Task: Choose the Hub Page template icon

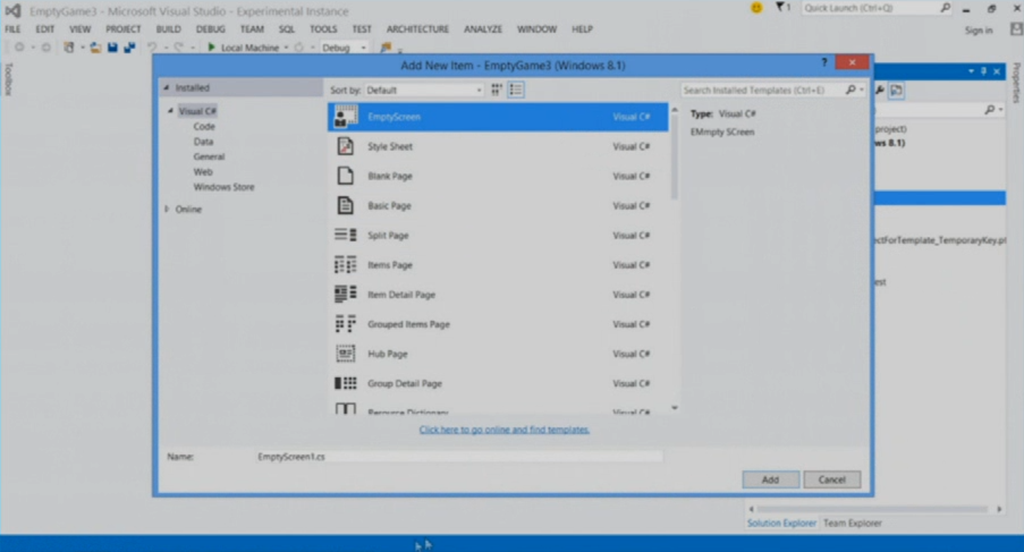Action: 345,353
